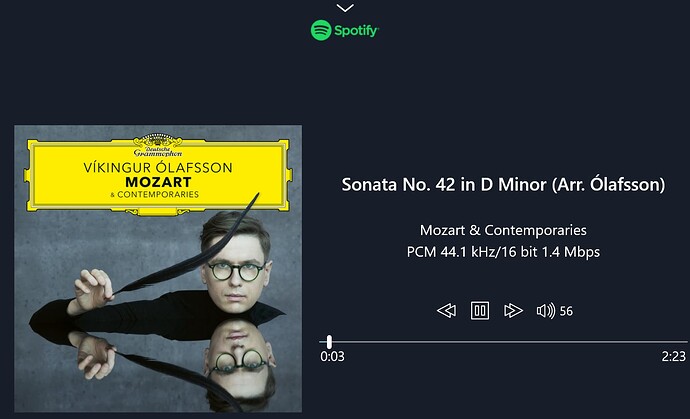This screenshot has width=690, height=419.
Task: Click the yellow Deutsche Grammophon label on cover
Action: point(158,174)
